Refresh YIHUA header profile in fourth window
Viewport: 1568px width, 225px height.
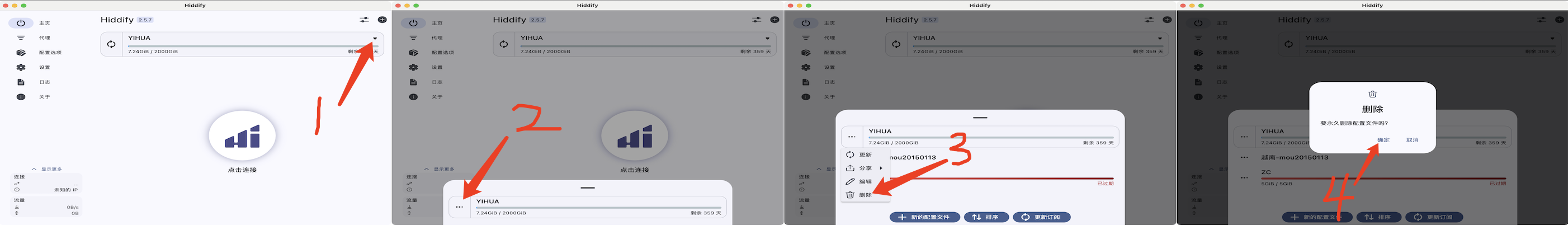(1289, 44)
